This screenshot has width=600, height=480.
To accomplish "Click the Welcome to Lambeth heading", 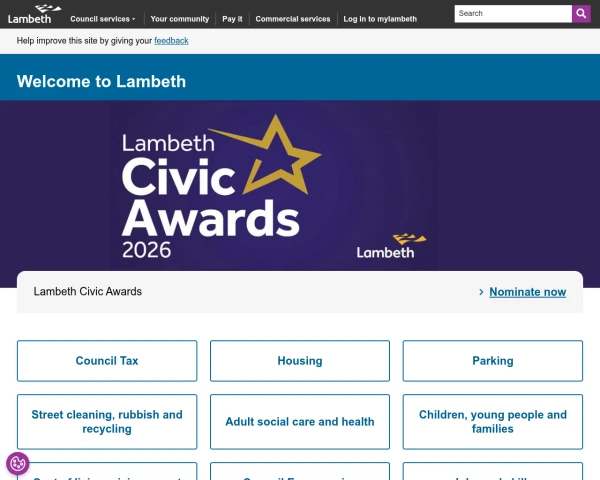I will [101, 82].
